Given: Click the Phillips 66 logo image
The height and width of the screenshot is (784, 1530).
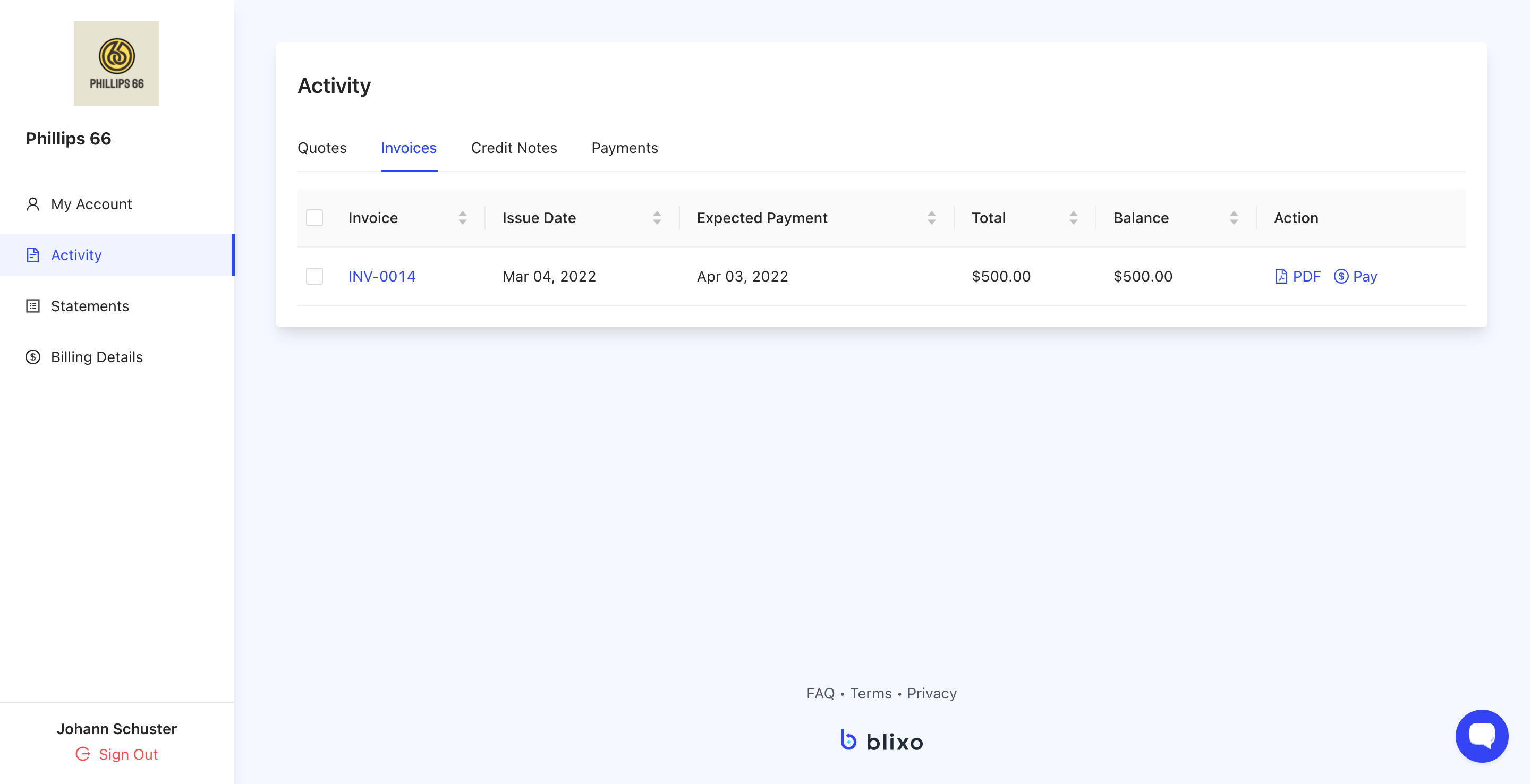Looking at the screenshot, I should point(116,64).
